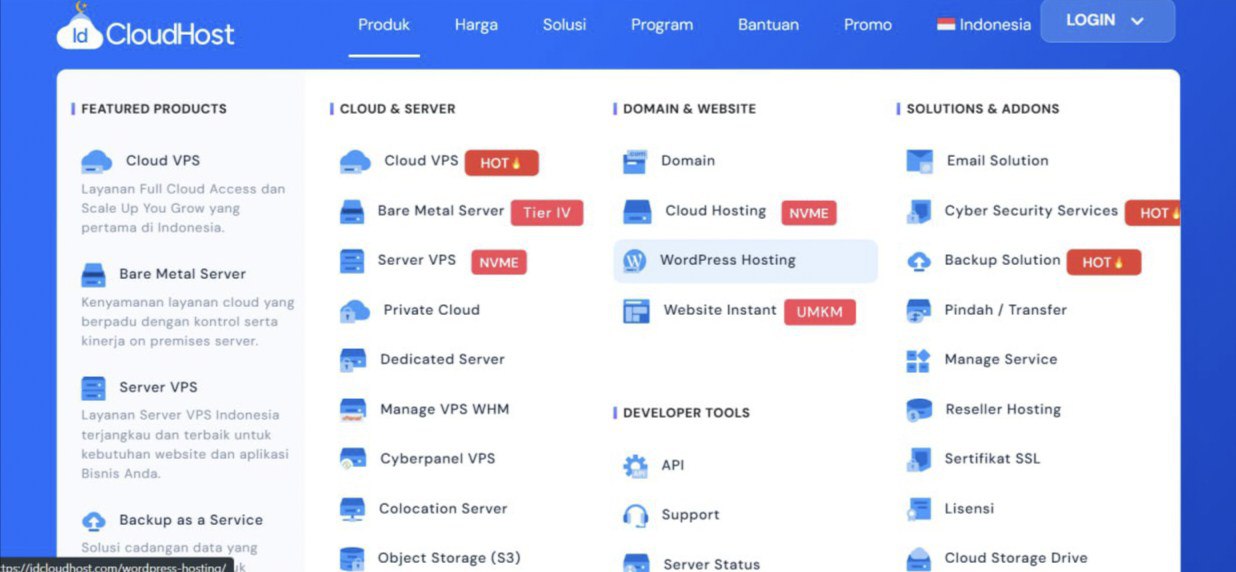
Task: Open the Solusi menu
Action: pos(565,25)
